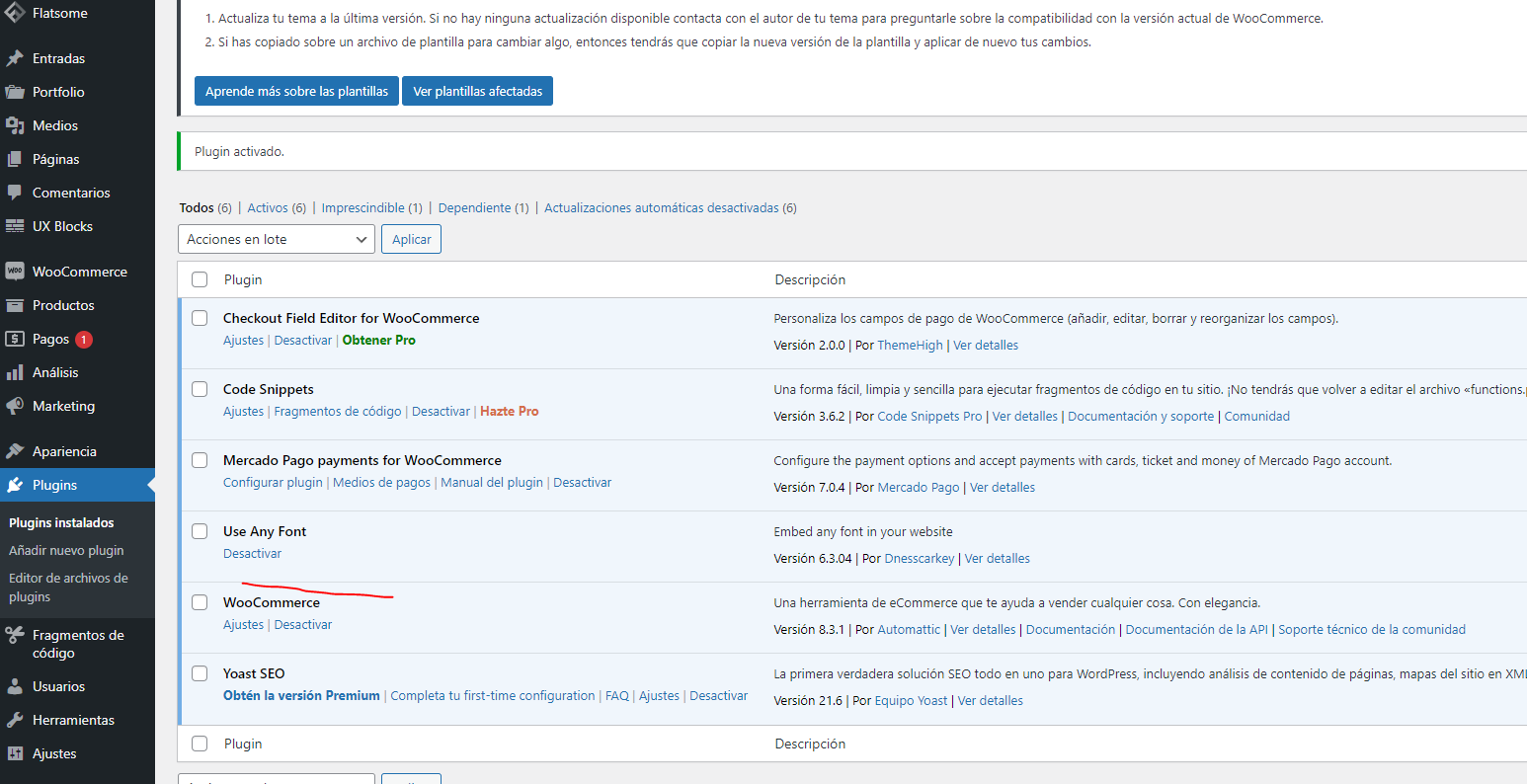Filter by Actualizaciones automáticas desactivadas

662,207
